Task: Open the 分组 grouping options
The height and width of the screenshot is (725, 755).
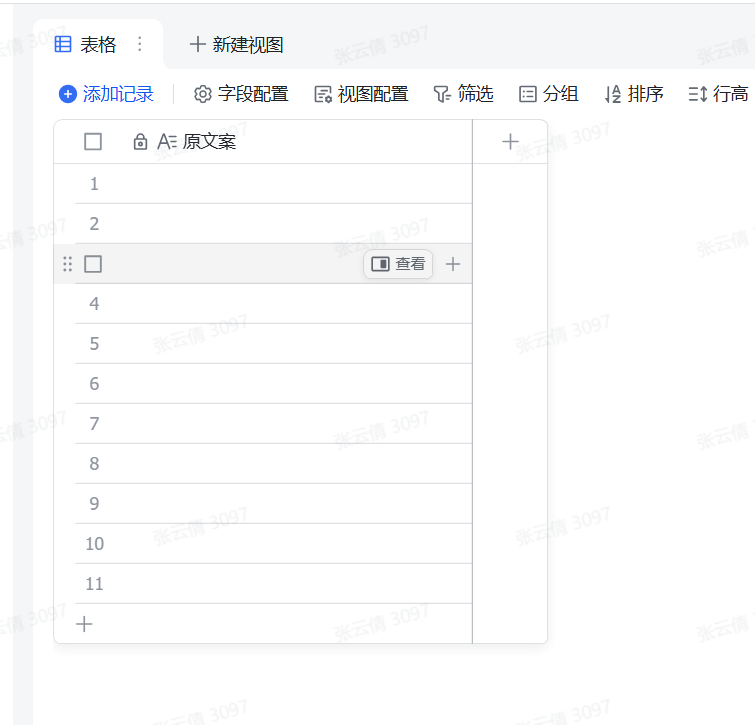Action: pos(548,94)
